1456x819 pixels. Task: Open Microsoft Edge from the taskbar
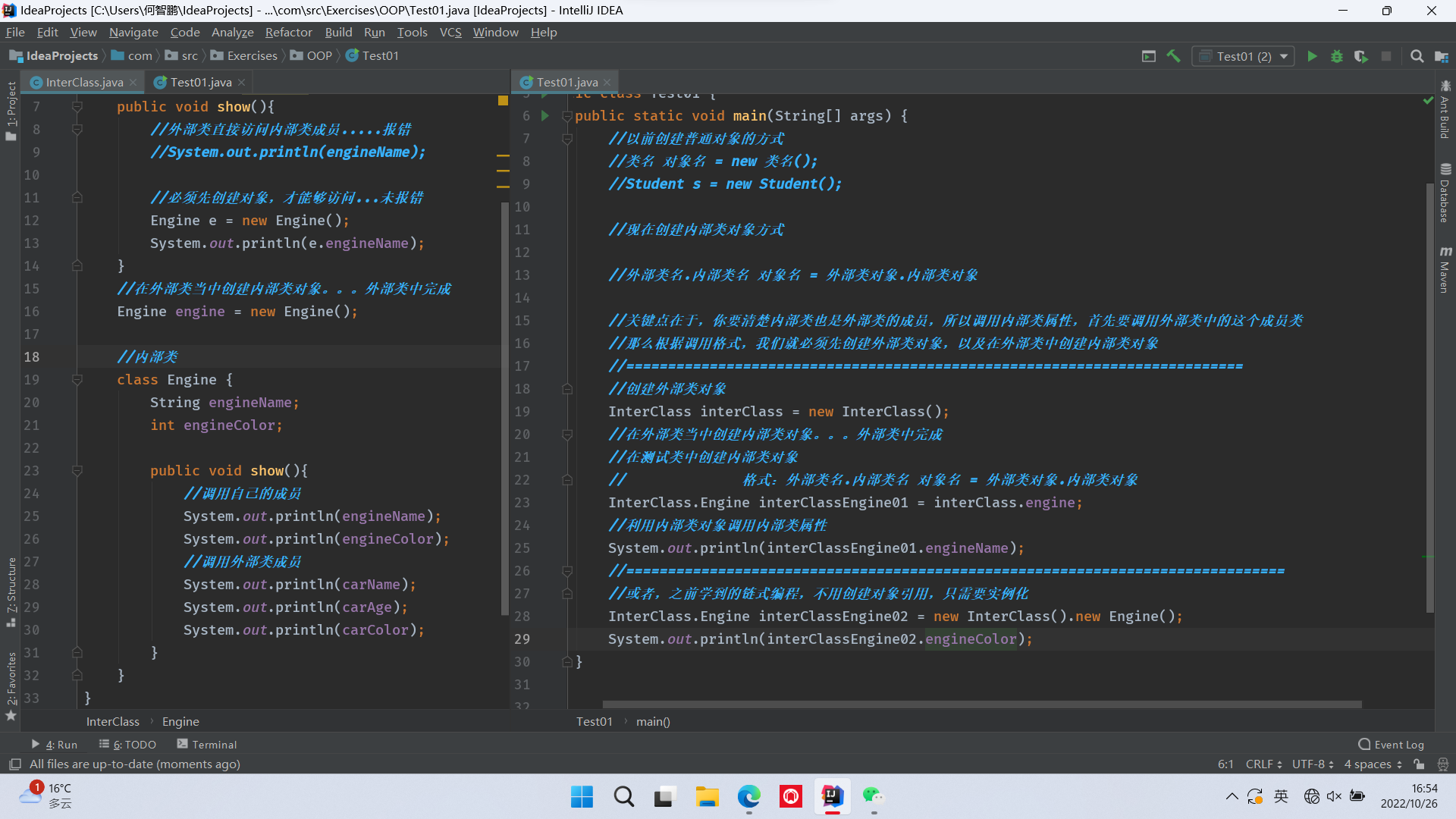click(x=748, y=796)
